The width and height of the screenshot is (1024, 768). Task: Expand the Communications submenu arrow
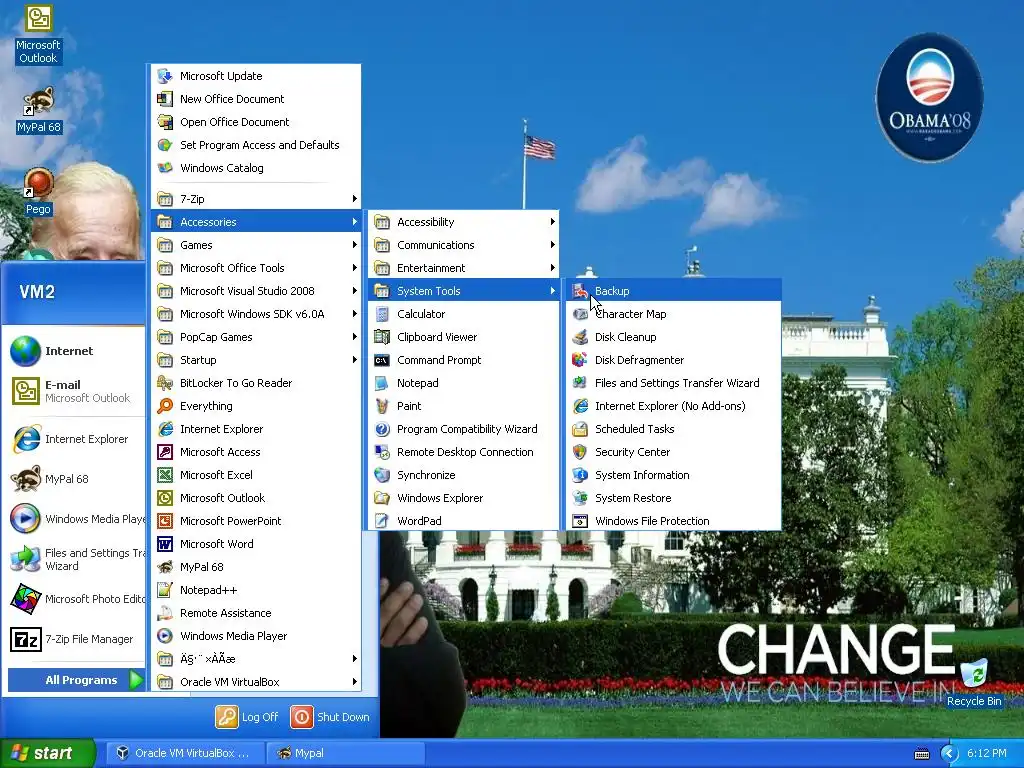point(552,245)
